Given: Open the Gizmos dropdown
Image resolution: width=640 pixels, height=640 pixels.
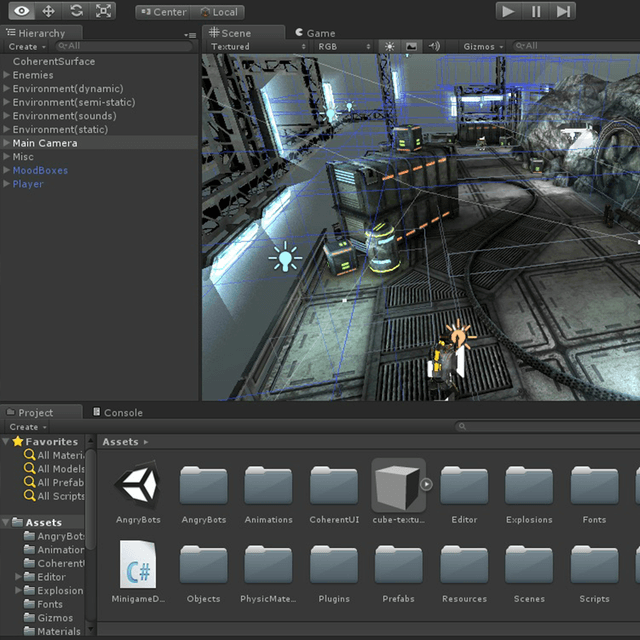Looking at the screenshot, I should tap(484, 46).
